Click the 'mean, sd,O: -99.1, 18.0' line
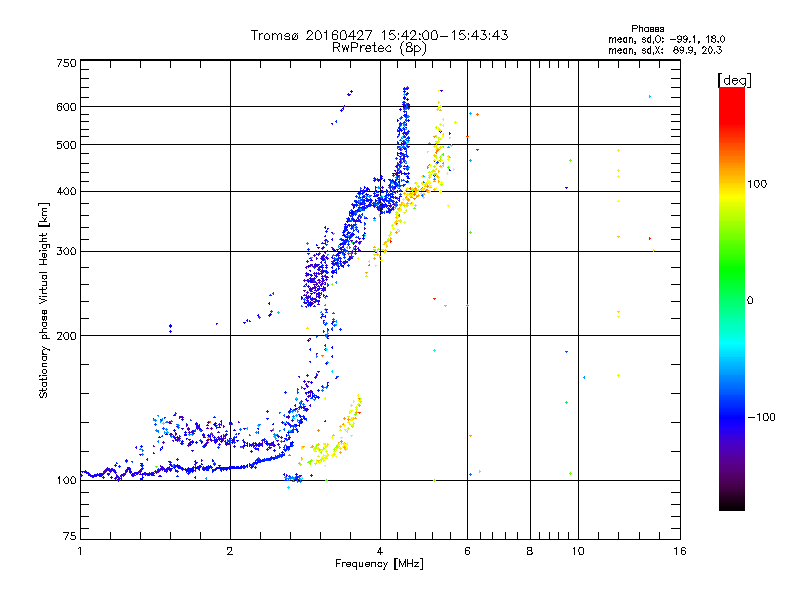Viewport: 800px width, 600px height. click(666, 39)
